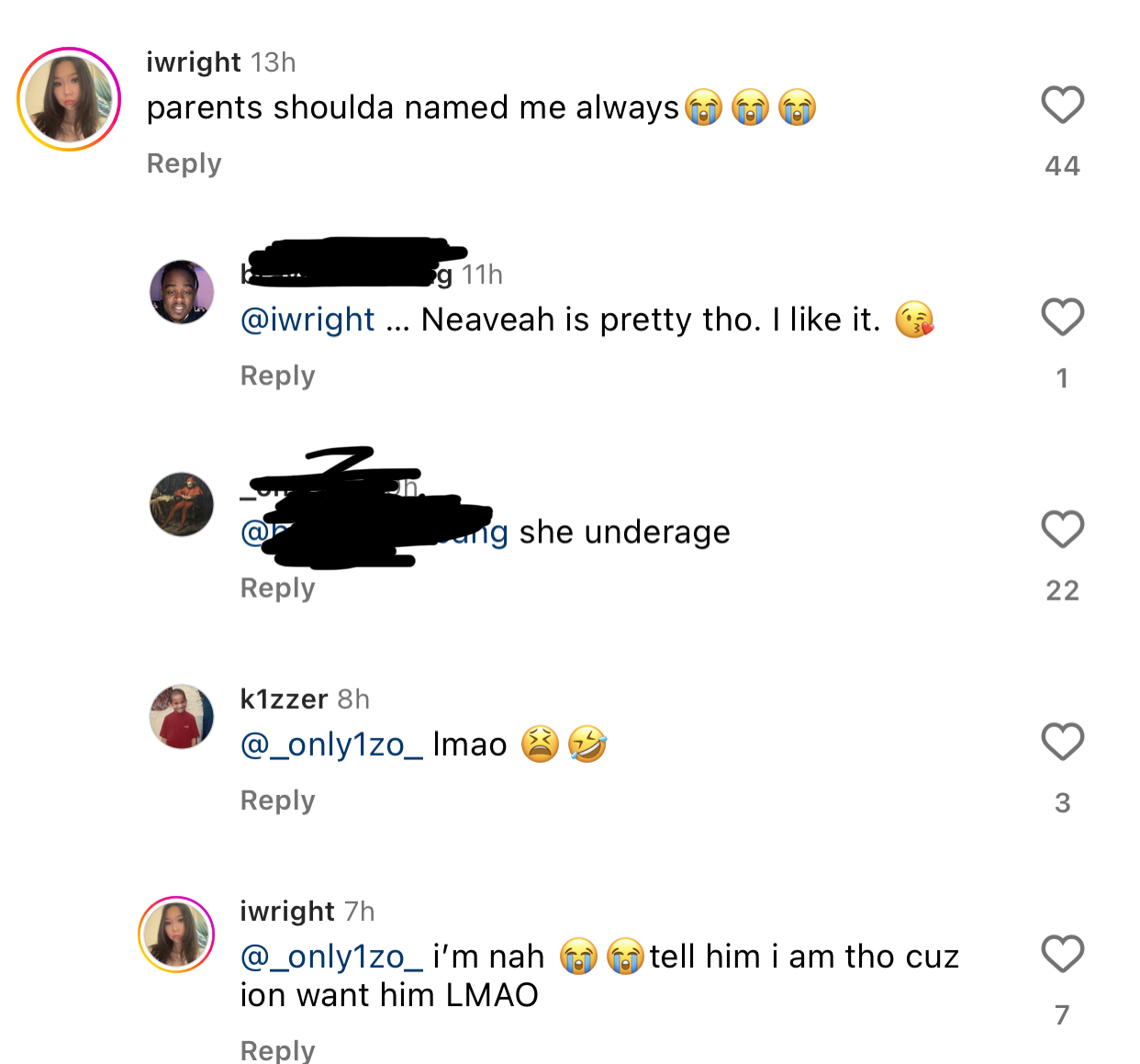
Task: Open iwright's avatar on the 7h reply
Action: (x=176, y=935)
